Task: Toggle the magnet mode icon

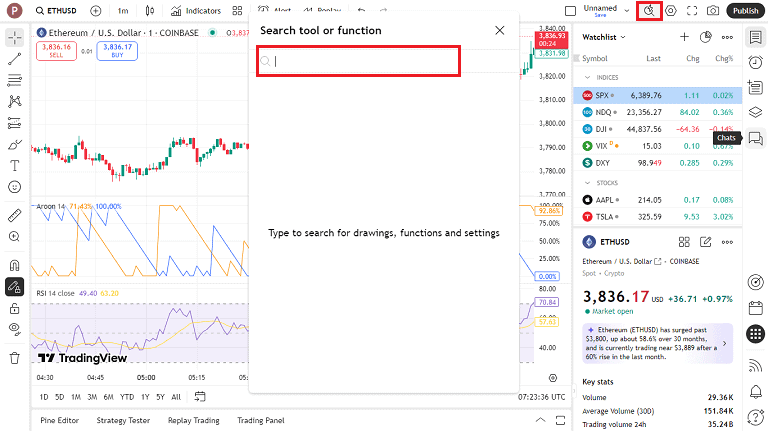Action: [15, 265]
